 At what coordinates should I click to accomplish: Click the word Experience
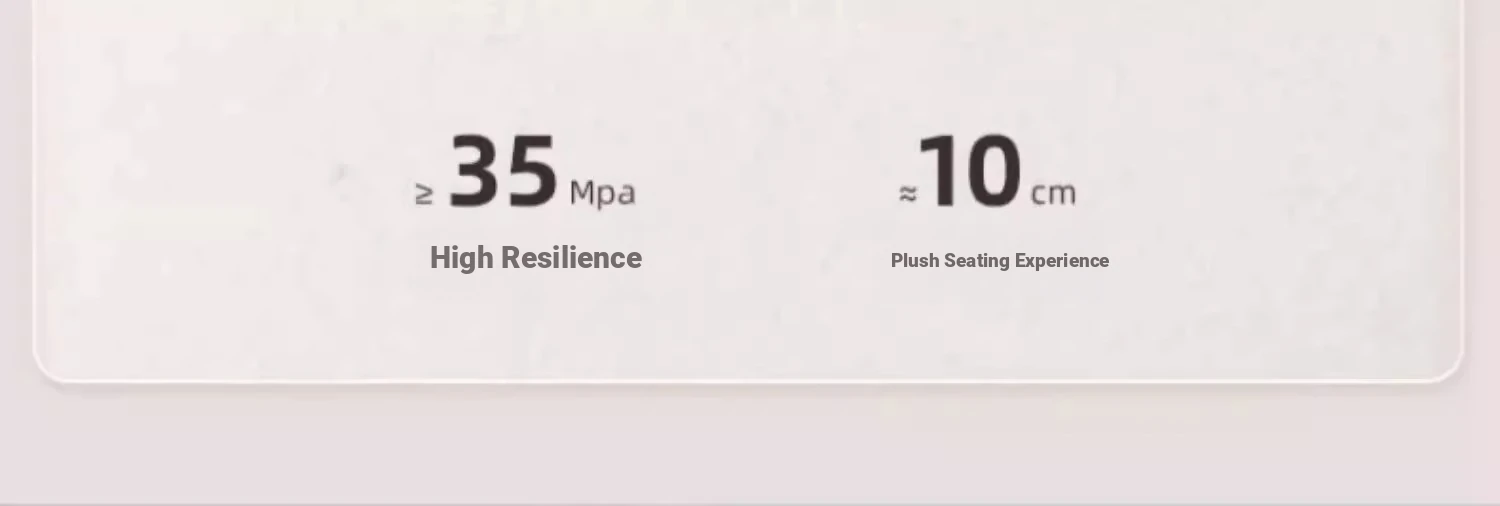point(1062,261)
